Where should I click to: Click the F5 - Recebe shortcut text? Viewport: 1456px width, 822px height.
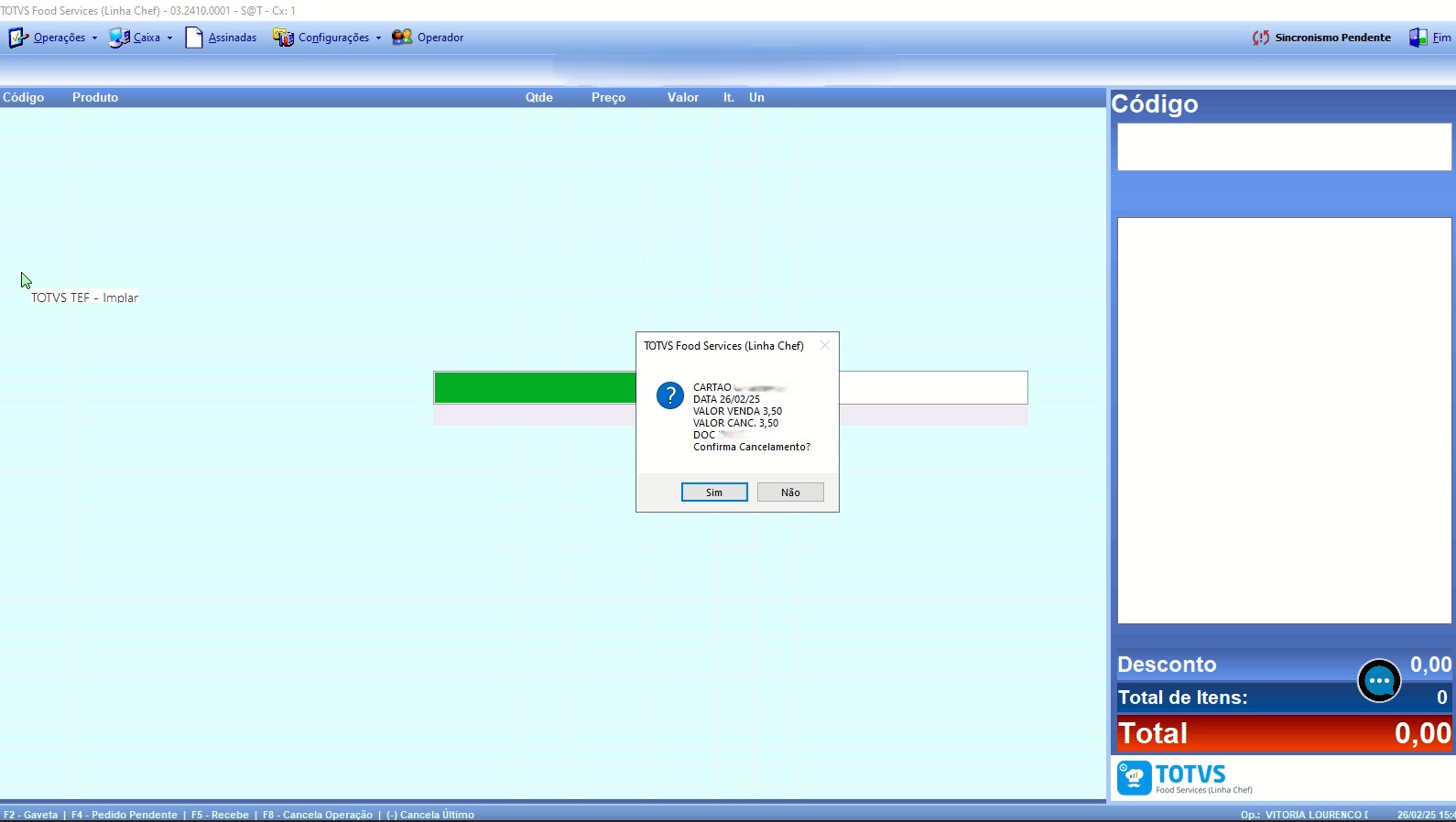point(220,815)
